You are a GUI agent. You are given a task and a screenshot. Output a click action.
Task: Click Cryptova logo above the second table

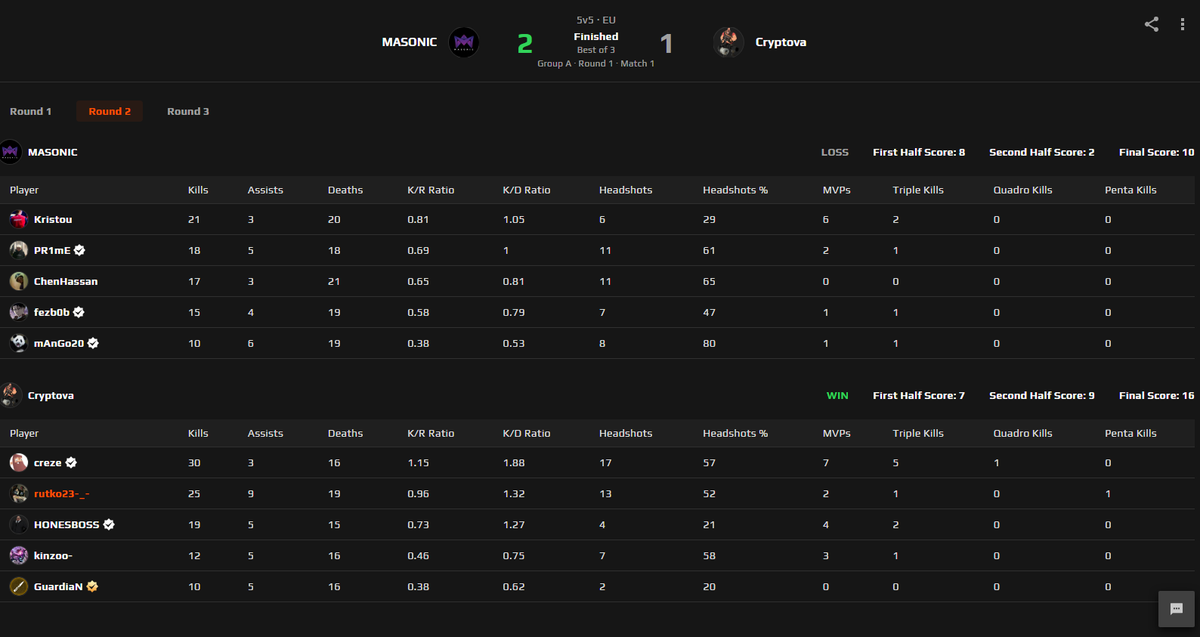(x=11, y=395)
